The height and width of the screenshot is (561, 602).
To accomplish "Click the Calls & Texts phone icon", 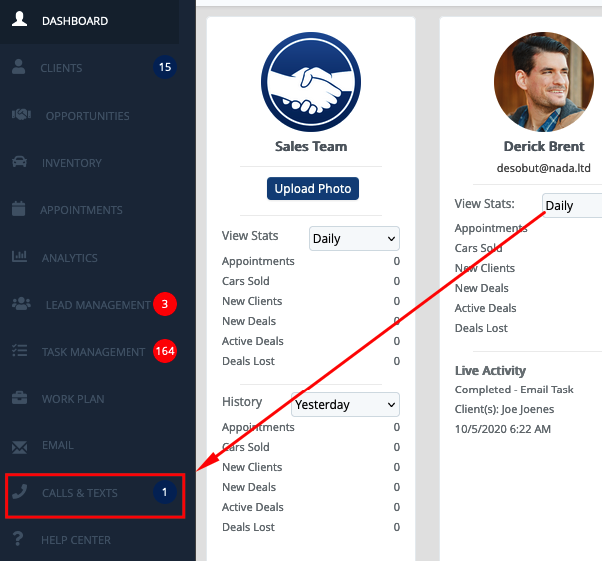I will point(19,491).
